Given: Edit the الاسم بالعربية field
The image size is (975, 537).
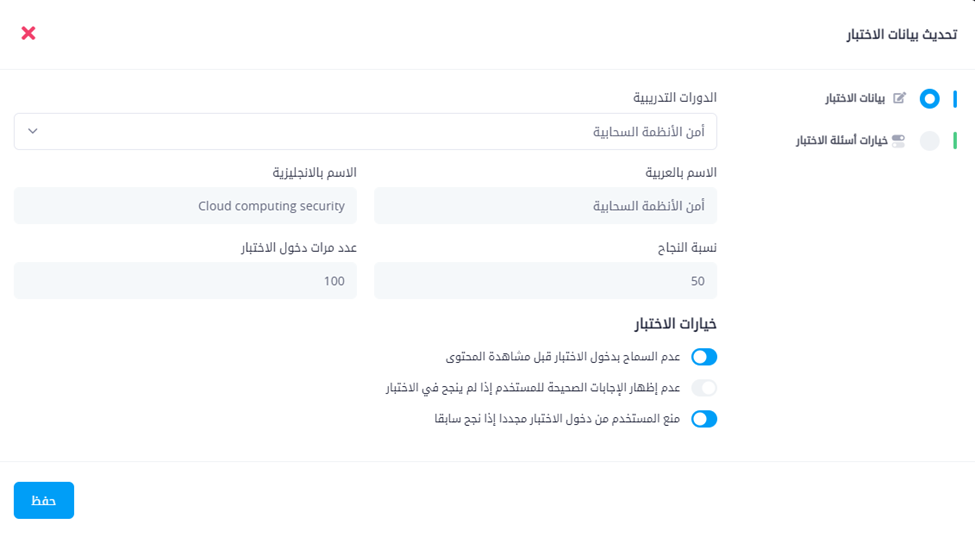Looking at the screenshot, I should click(545, 206).
